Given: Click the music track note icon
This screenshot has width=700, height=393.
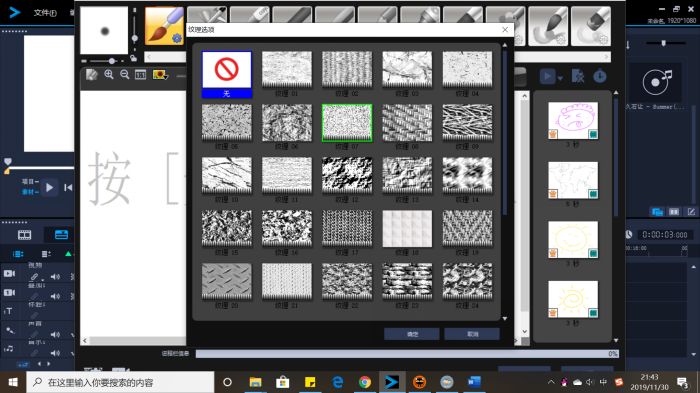Looking at the screenshot, I should pyautogui.click(x=9, y=348).
